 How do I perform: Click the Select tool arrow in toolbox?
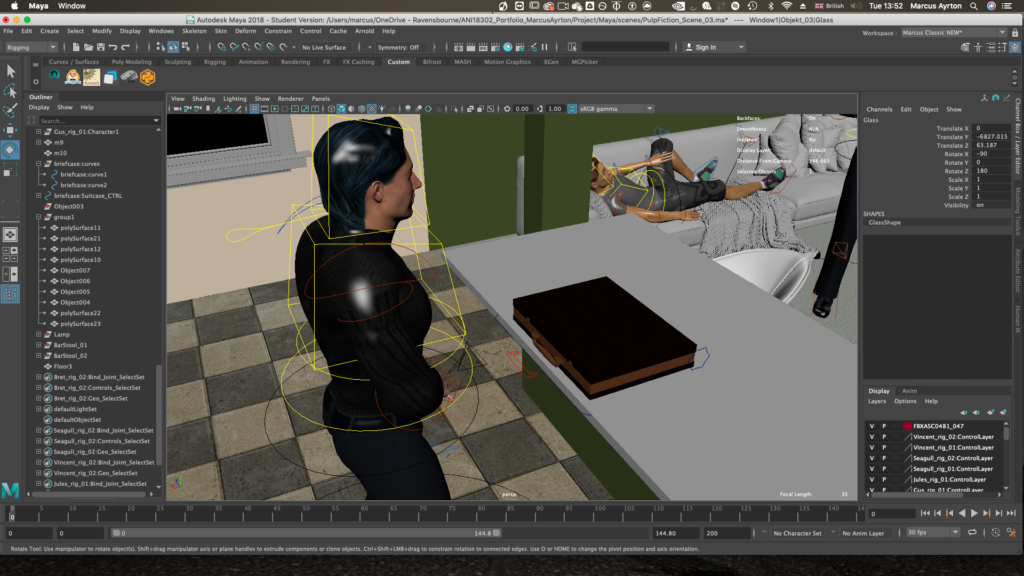11,71
